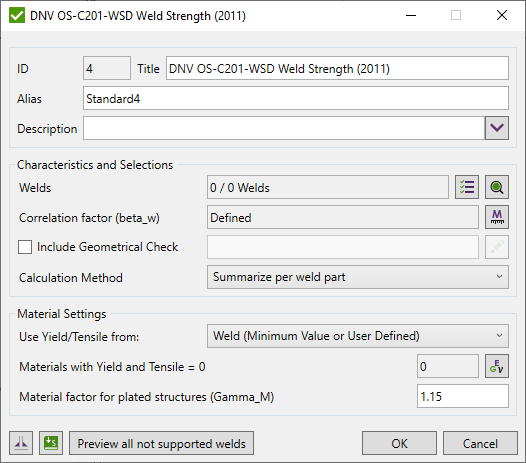The height and width of the screenshot is (463, 526).
Task: Click the green checkmark icon in title bar
Action: pos(17,15)
